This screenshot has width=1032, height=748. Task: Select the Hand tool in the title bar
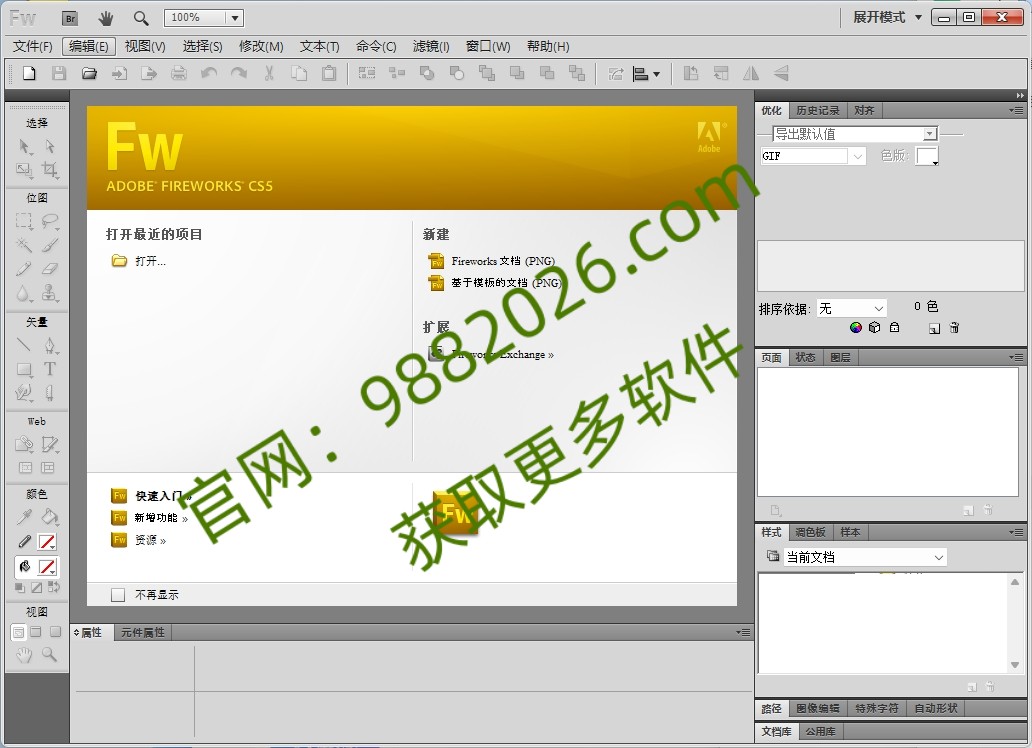click(105, 18)
